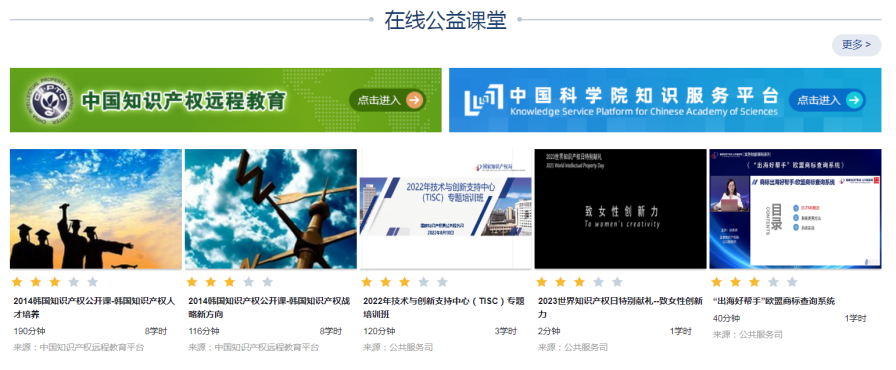
Task: Click the 2分钟 duration text
Action: point(549,331)
